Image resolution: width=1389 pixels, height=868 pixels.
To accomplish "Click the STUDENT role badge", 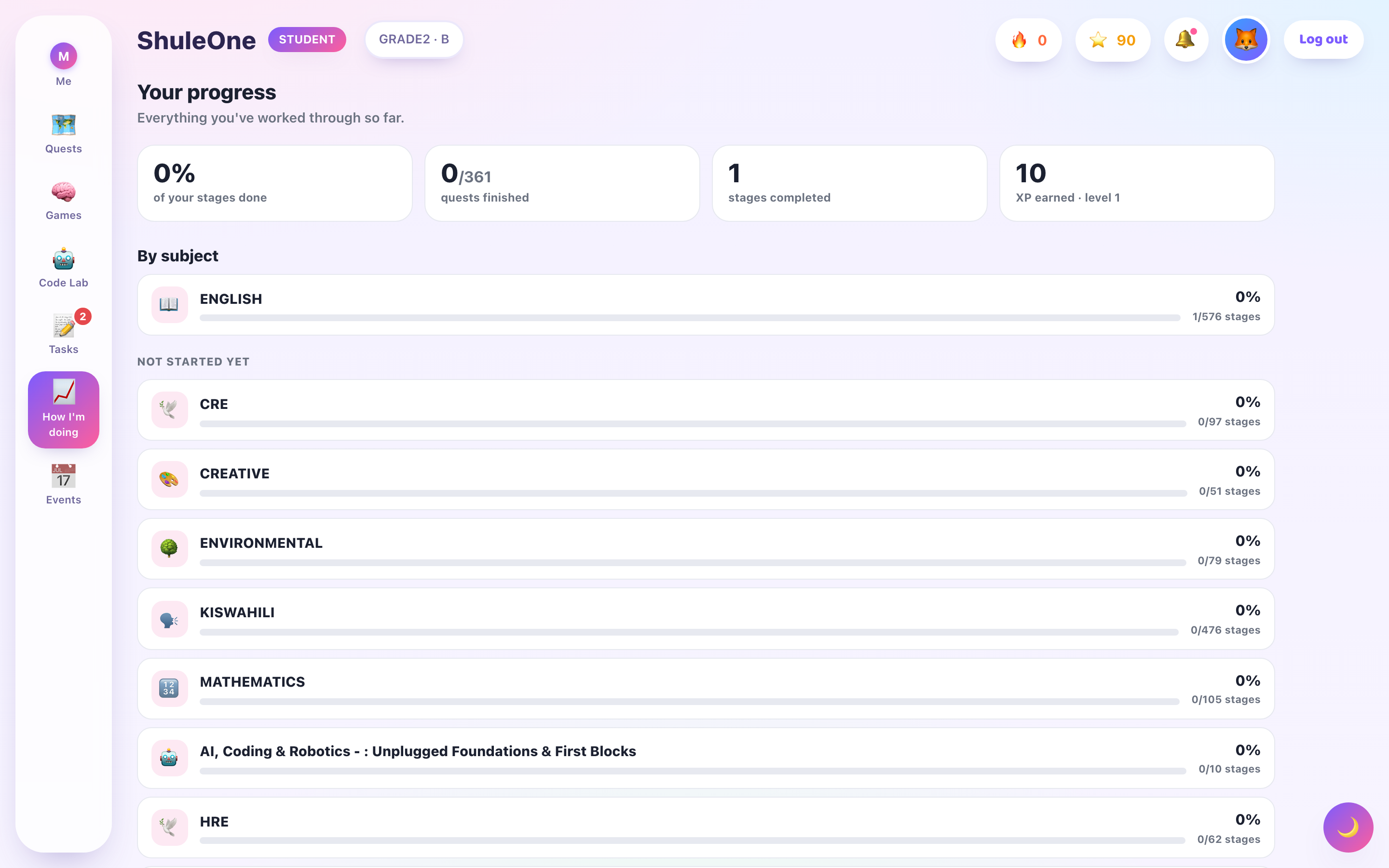I will point(307,40).
